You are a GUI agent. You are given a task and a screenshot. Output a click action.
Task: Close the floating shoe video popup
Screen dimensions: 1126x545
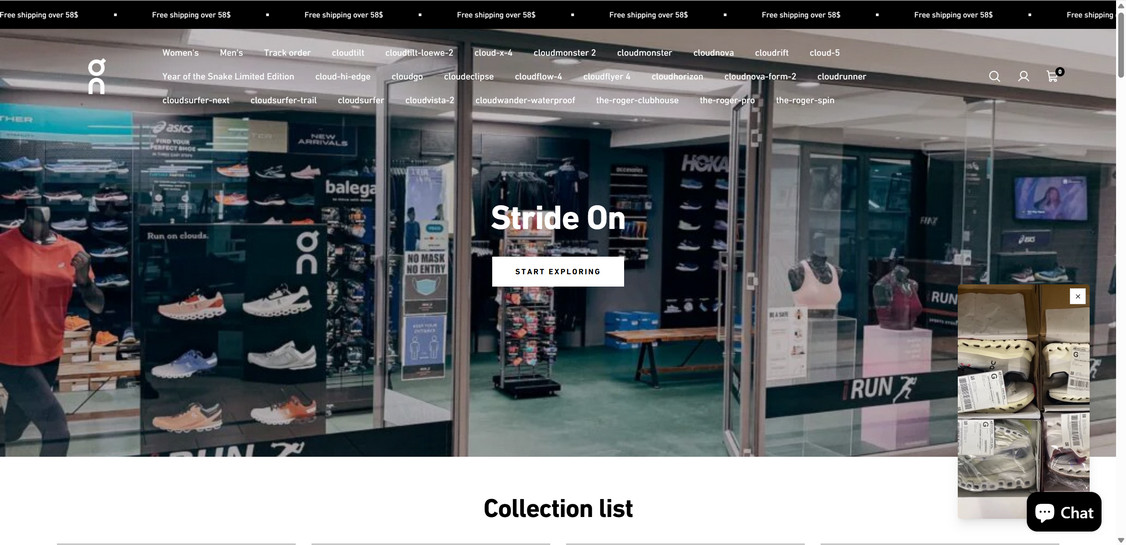point(1077,296)
